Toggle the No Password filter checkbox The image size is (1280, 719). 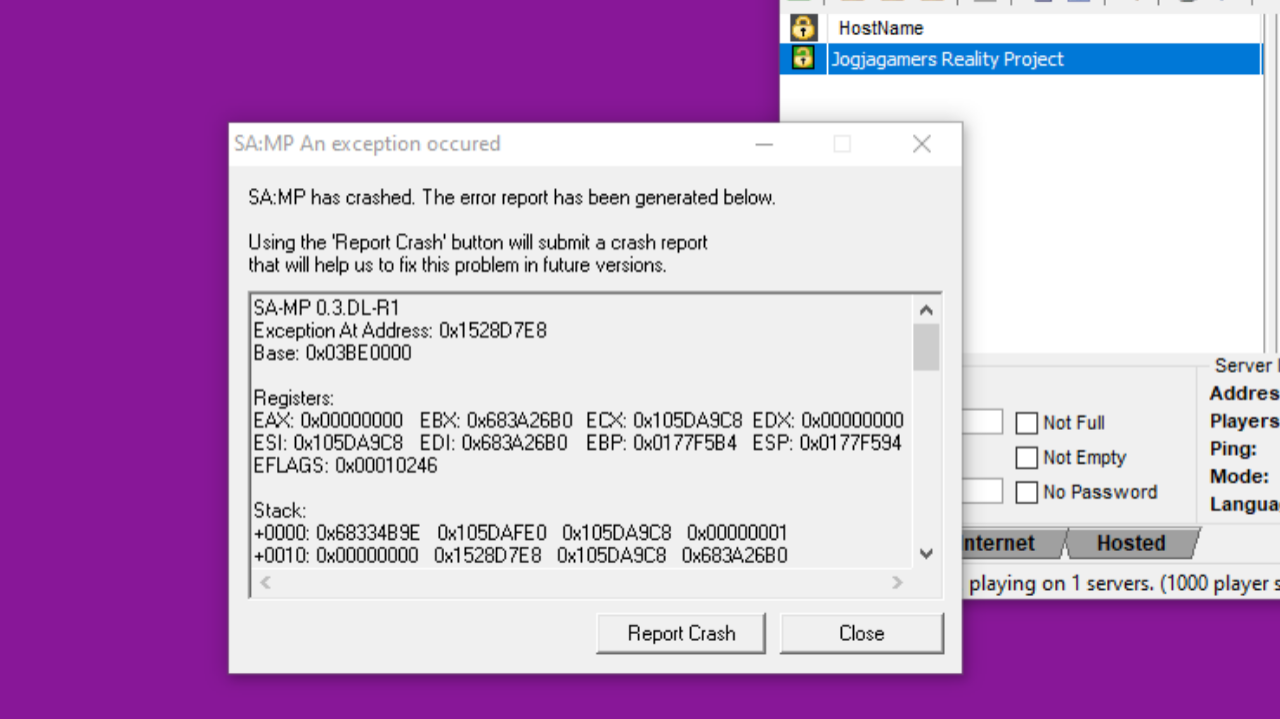pos(1027,492)
